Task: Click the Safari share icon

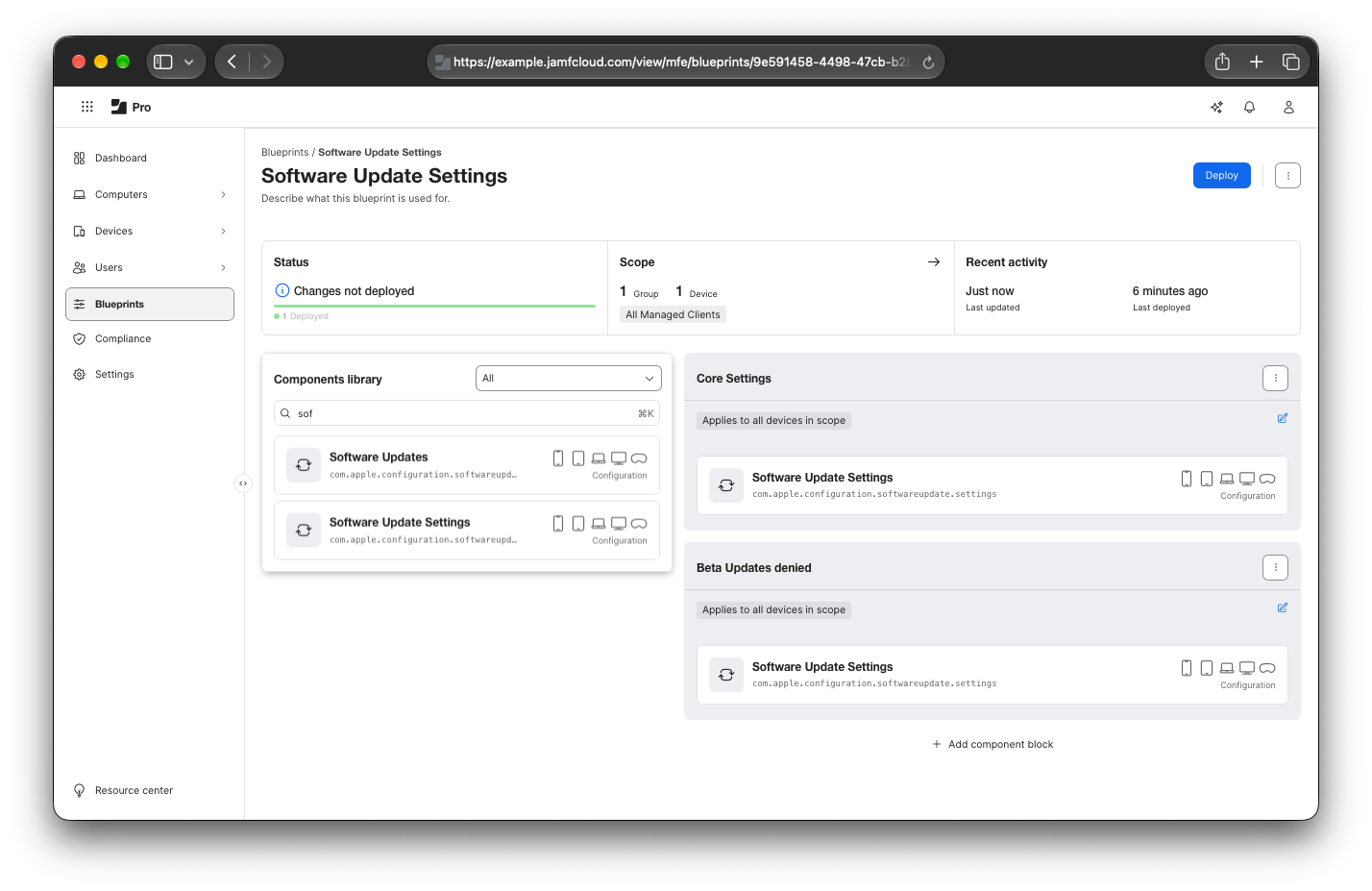Action: pyautogui.click(x=1222, y=62)
